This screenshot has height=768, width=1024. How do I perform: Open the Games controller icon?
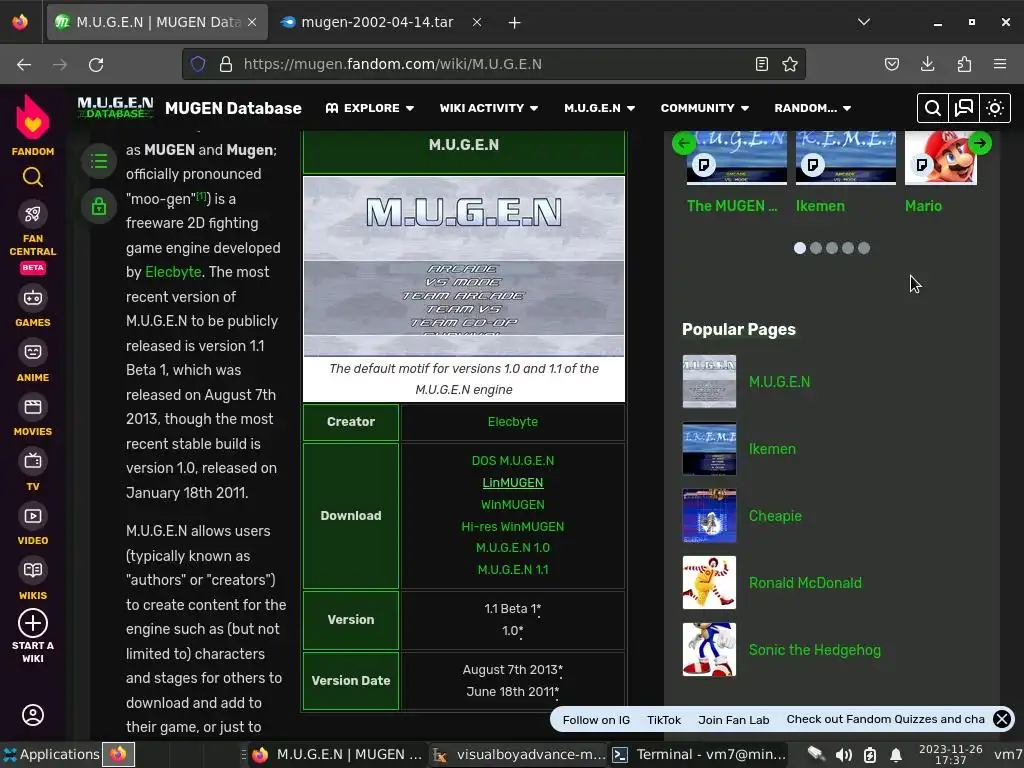click(x=33, y=298)
